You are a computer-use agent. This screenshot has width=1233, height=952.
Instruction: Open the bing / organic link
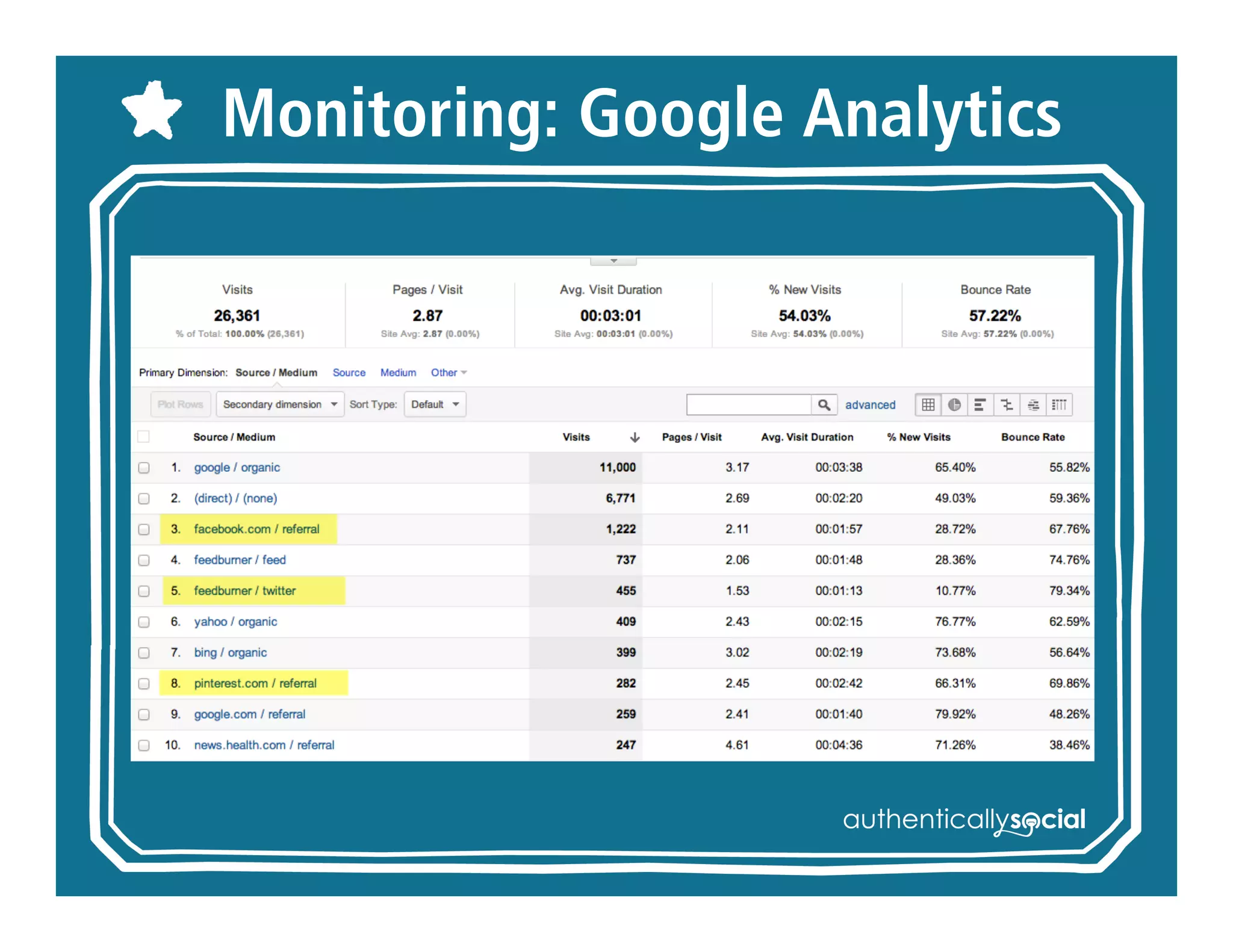coord(230,653)
